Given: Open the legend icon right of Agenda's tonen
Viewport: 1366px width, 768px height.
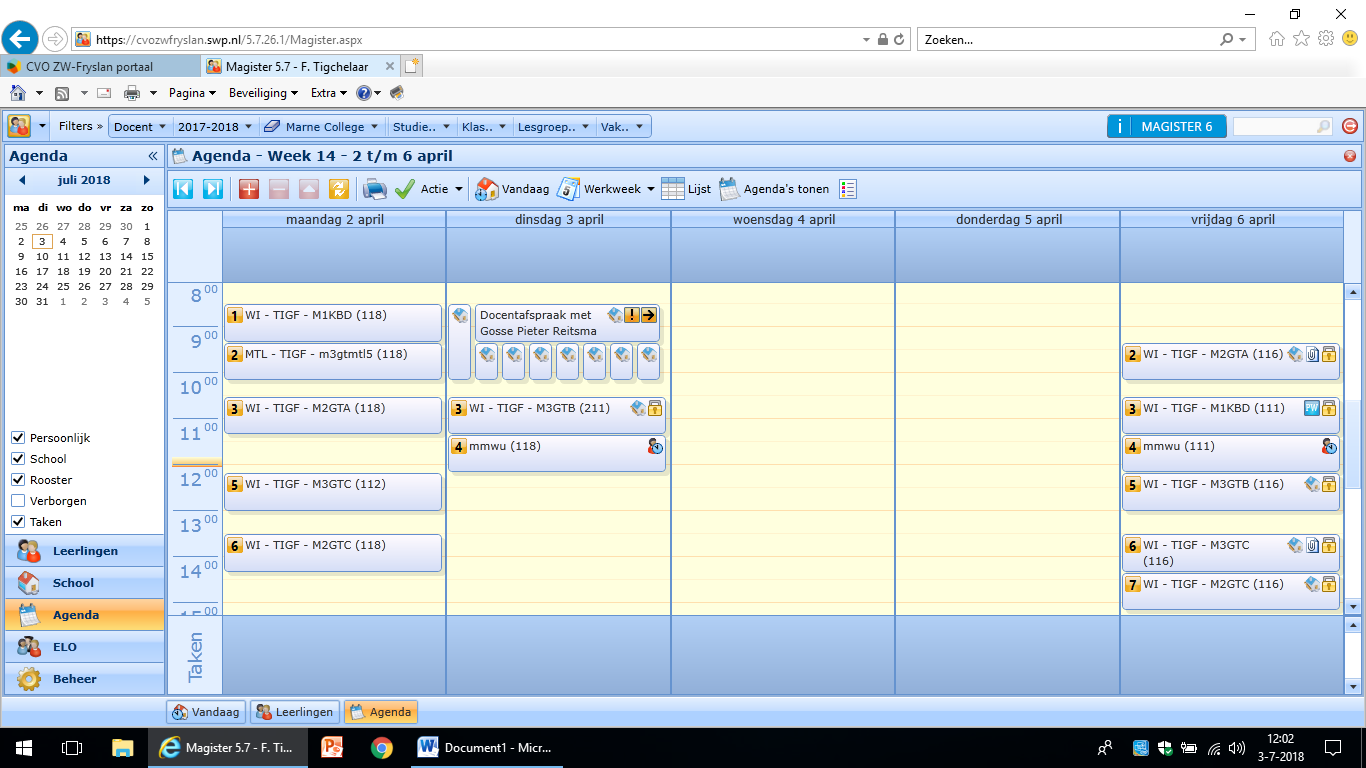Looking at the screenshot, I should pyautogui.click(x=848, y=189).
